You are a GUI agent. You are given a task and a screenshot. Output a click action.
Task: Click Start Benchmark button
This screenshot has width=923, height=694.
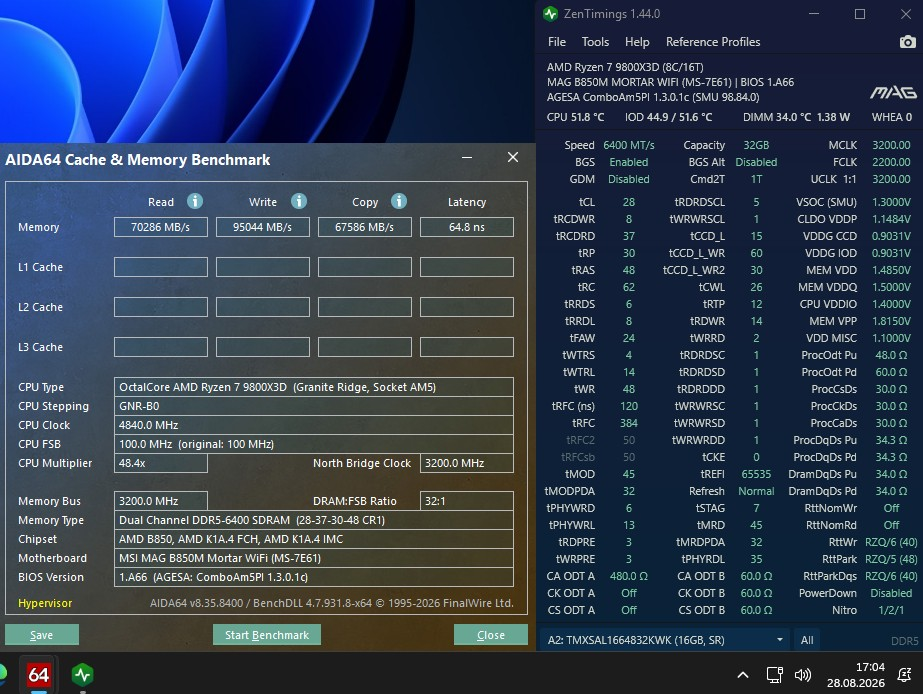pyautogui.click(x=267, y=635)
